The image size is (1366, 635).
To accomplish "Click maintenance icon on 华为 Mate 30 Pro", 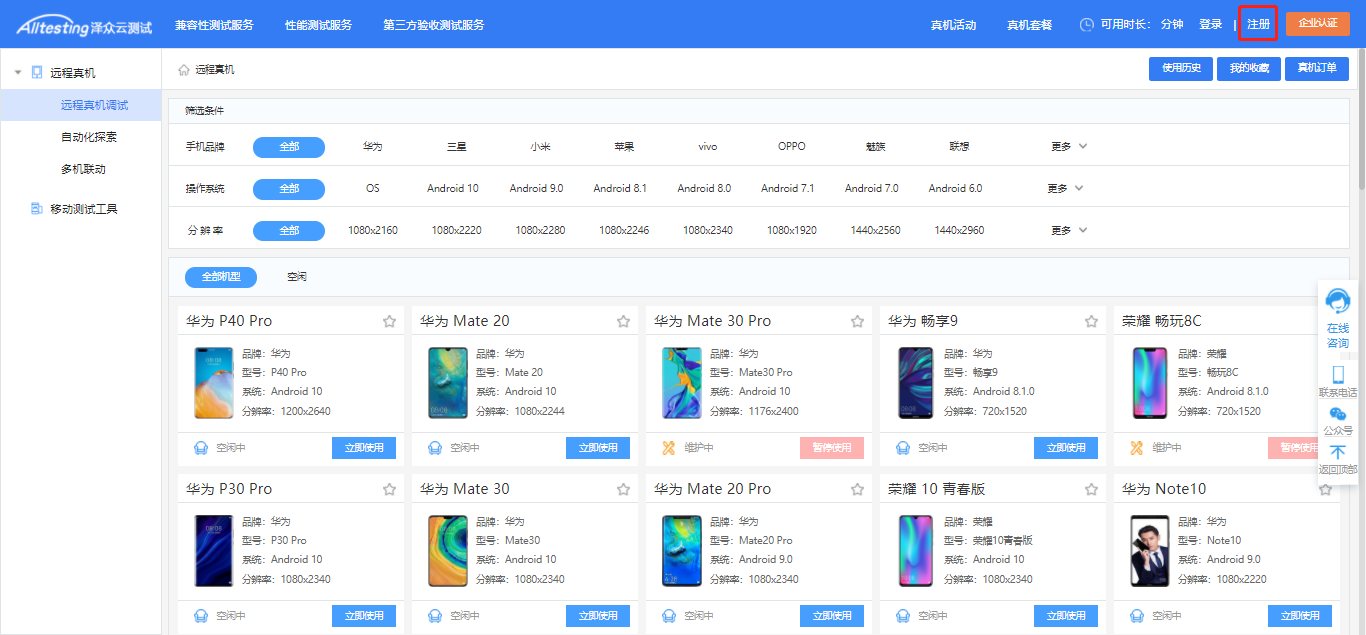I will click(668, 448).
